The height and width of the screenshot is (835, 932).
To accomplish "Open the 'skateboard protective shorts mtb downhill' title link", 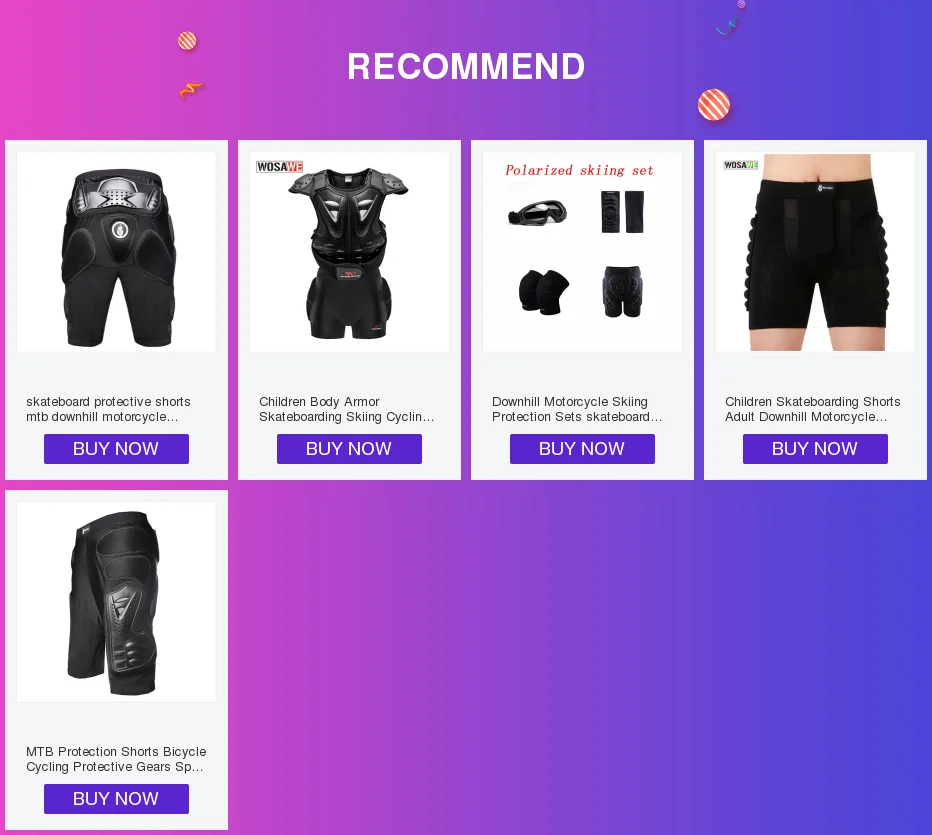I will (108, 409).
